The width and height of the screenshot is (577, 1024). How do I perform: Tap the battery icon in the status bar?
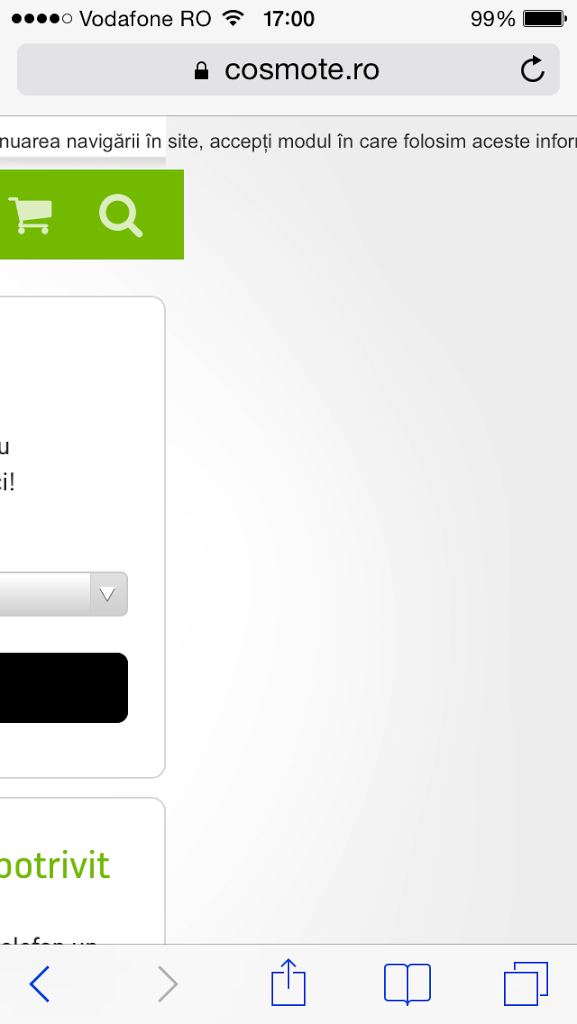[x=545, y=19]
